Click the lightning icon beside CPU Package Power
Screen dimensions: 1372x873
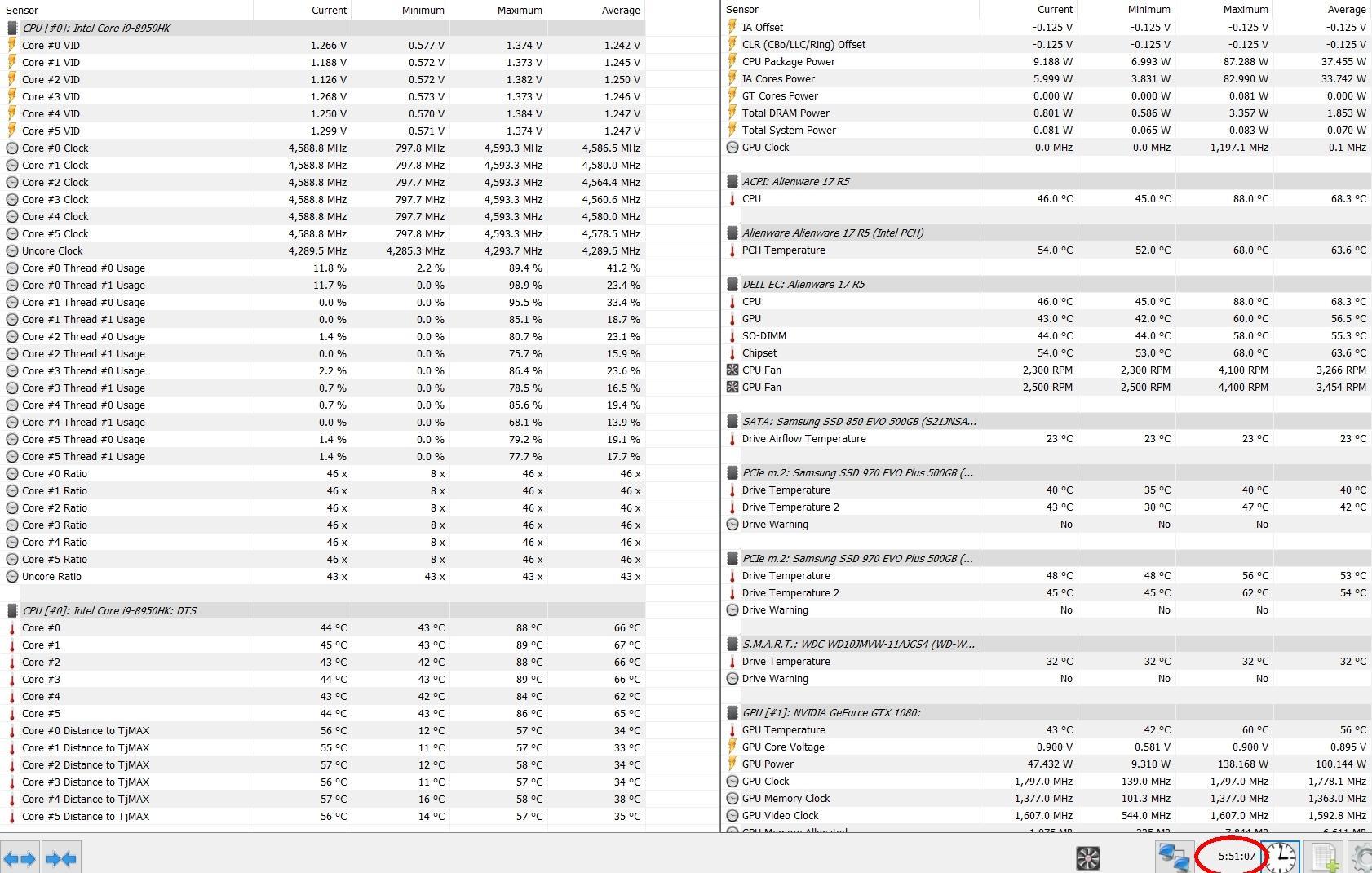tap(732, 62)
